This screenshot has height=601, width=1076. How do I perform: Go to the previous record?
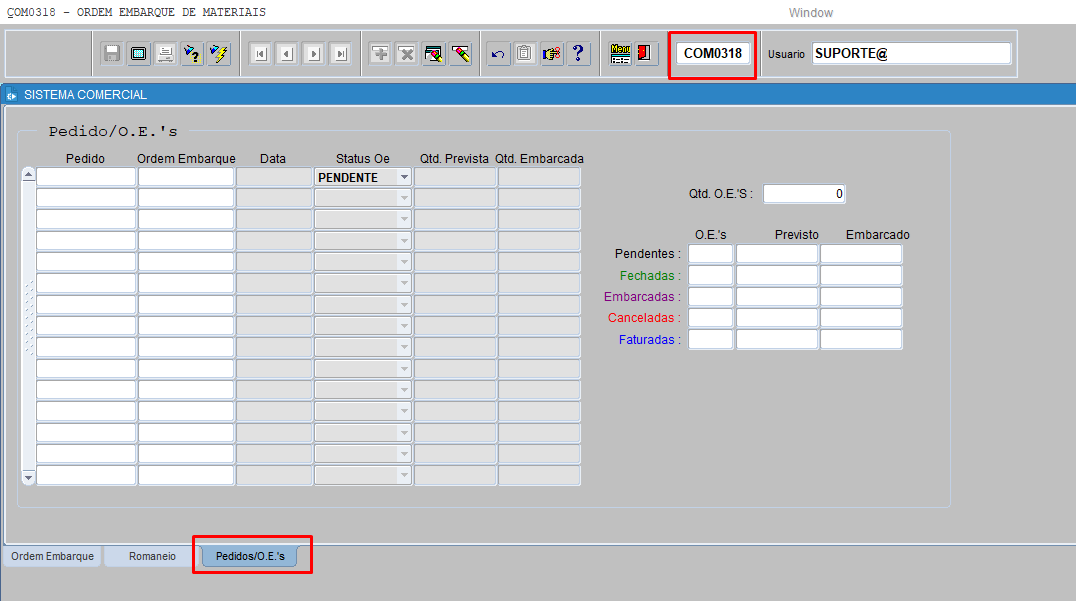tap(288, 54)
